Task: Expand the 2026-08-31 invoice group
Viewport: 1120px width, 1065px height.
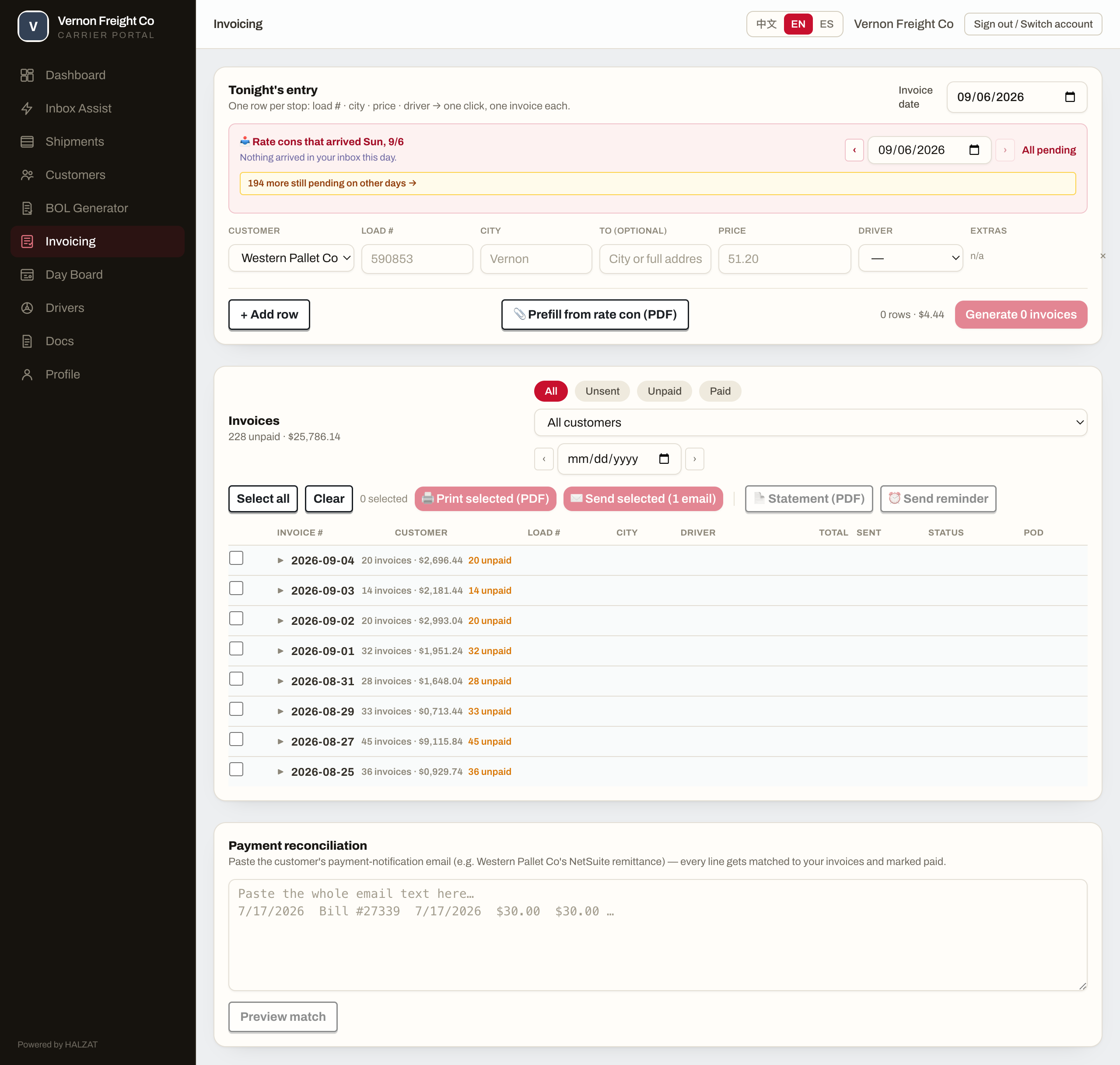Action: 280,681
